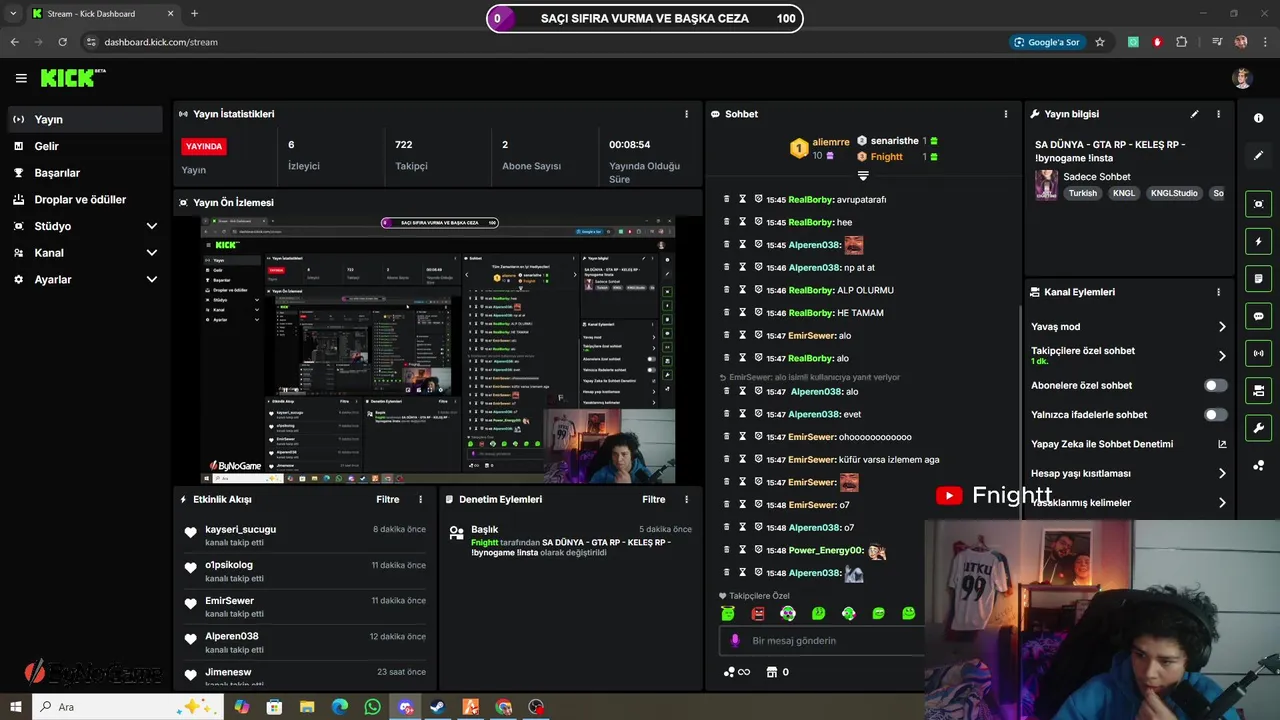Toggle the lightning activity panel icon in right toolbar
Viewport: 1280px width, 720px height.
1258,241
